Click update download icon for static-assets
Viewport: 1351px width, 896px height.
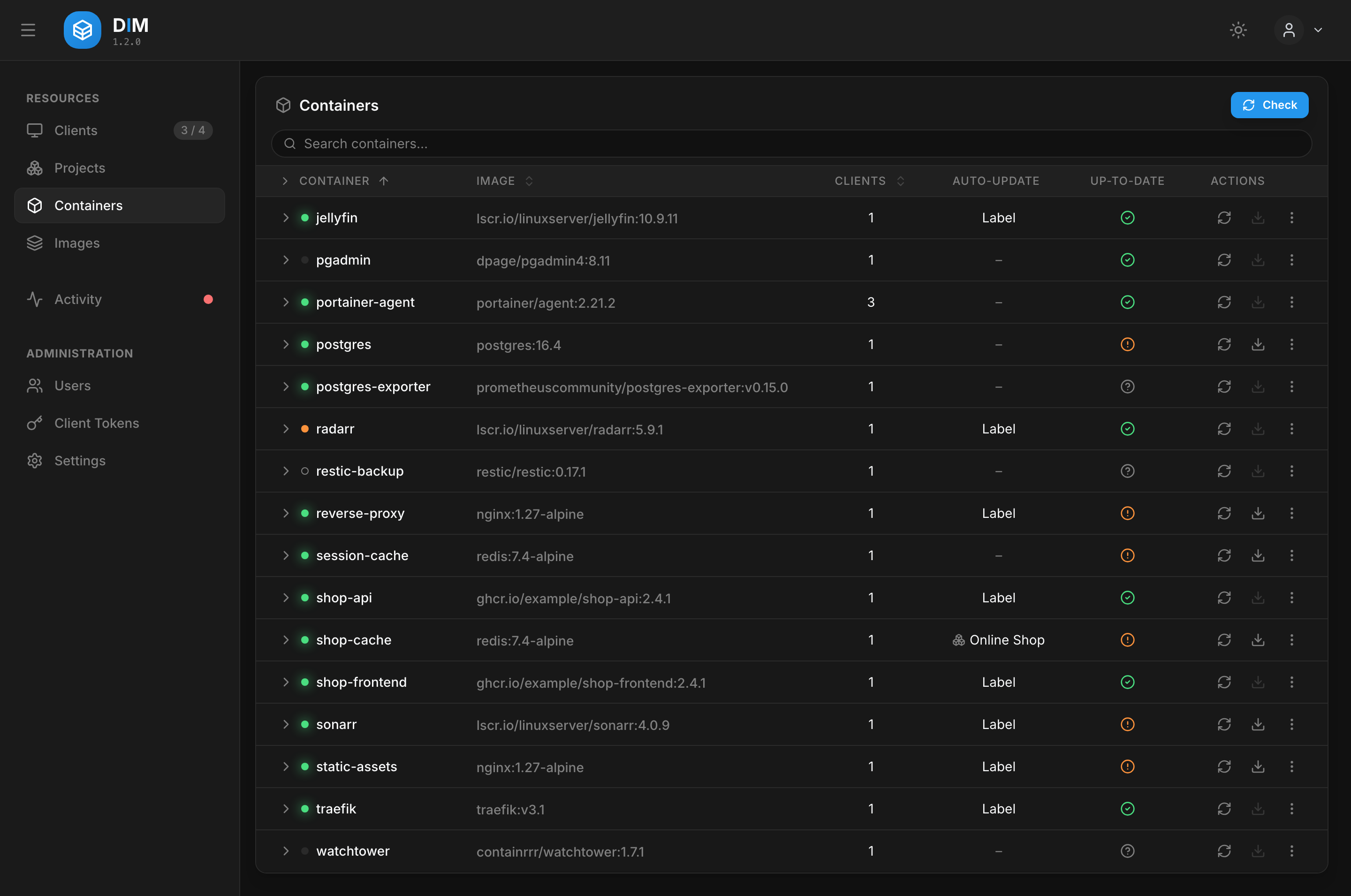coord(1258,767)
